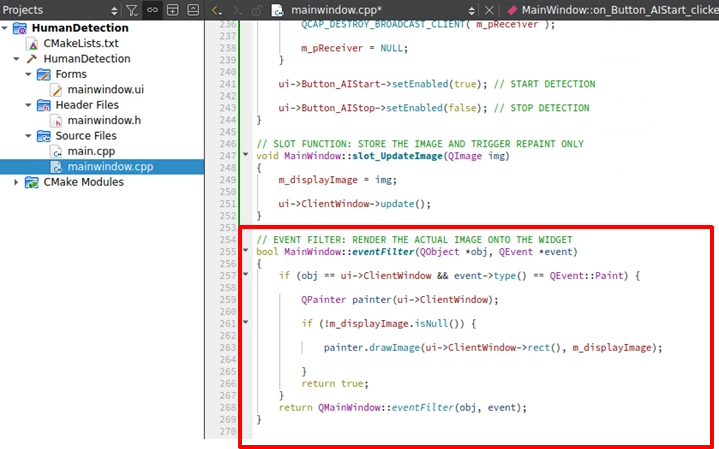This screenshot has height=449, width=719.
Task: Select mainwindow.ui in the tree
Action: point(105,89)
